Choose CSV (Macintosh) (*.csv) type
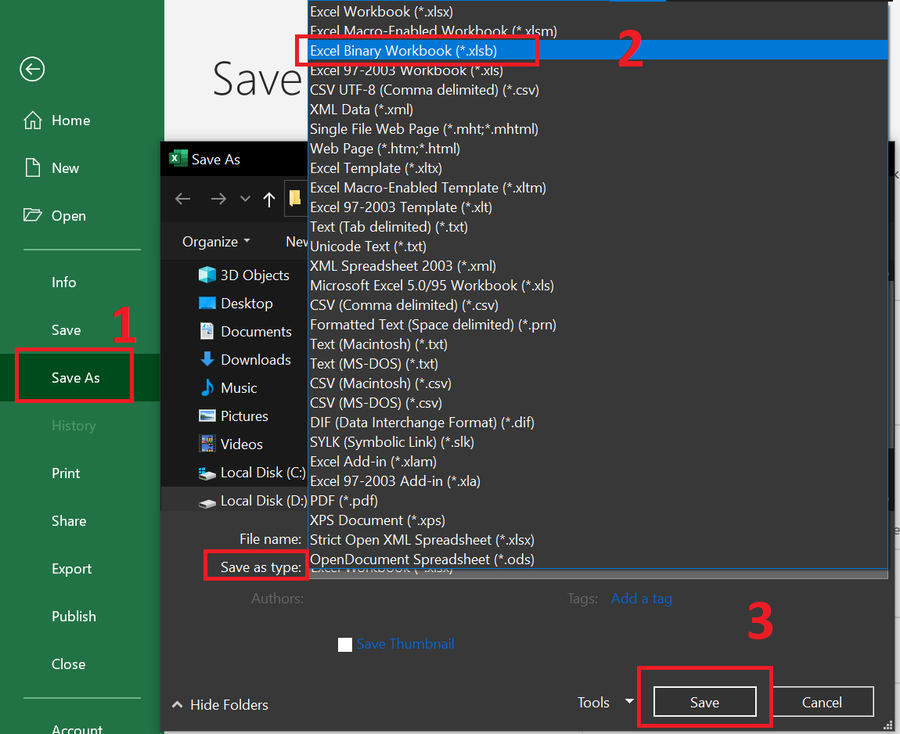The height and width of the screenshot is (734, 900). 598,383
